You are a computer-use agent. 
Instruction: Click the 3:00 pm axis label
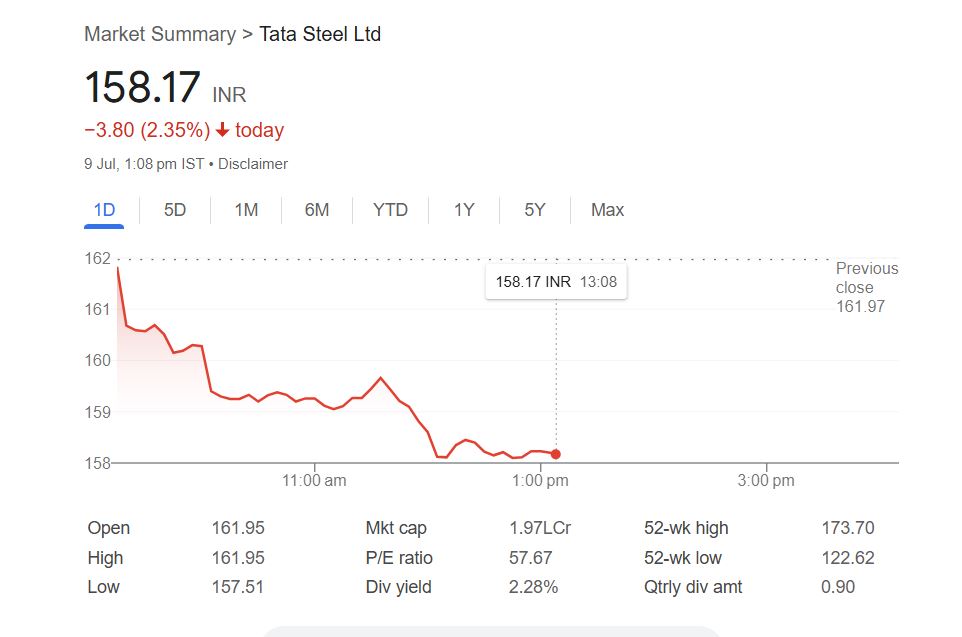point(766,481)
